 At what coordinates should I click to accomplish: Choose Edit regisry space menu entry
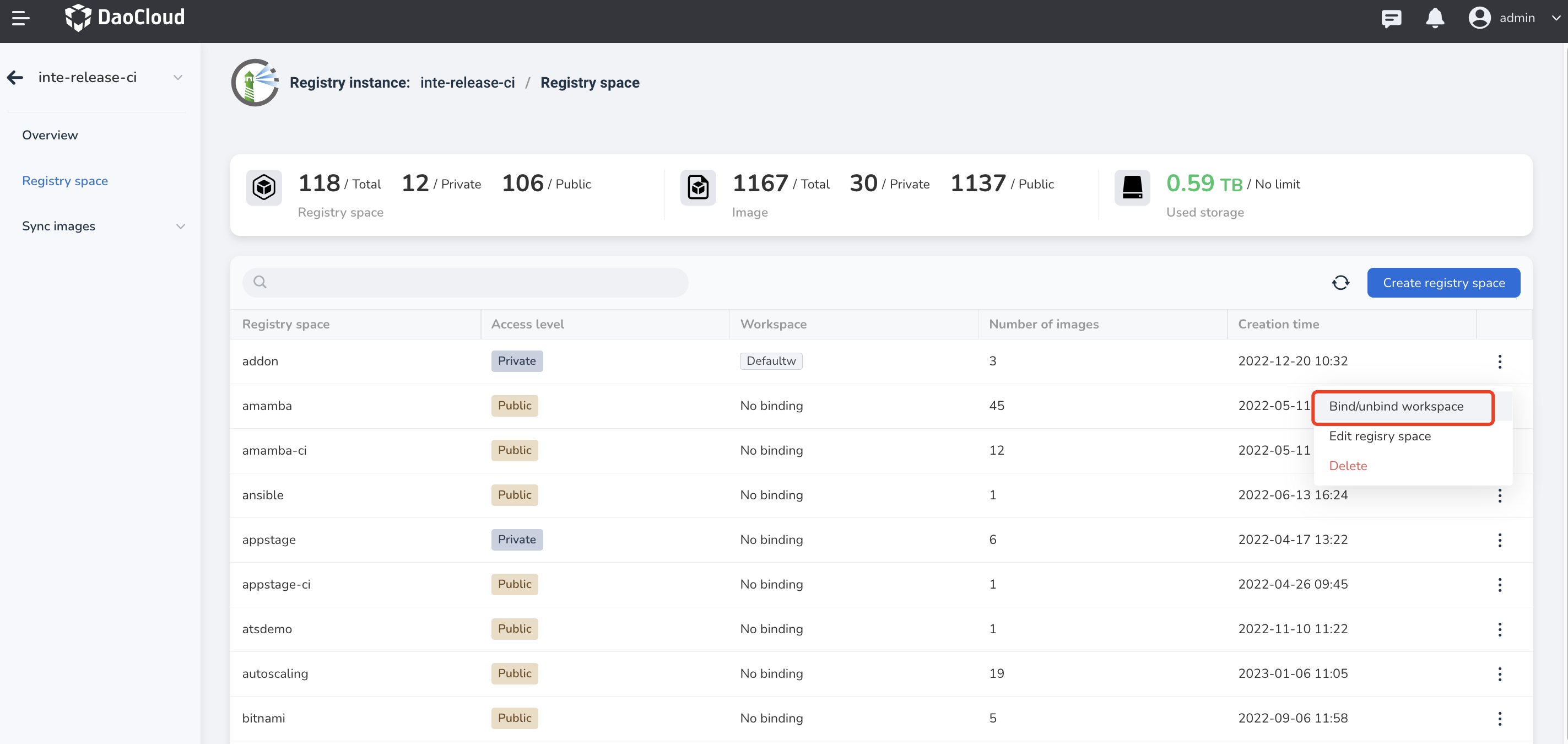(x=1412, y=436)
